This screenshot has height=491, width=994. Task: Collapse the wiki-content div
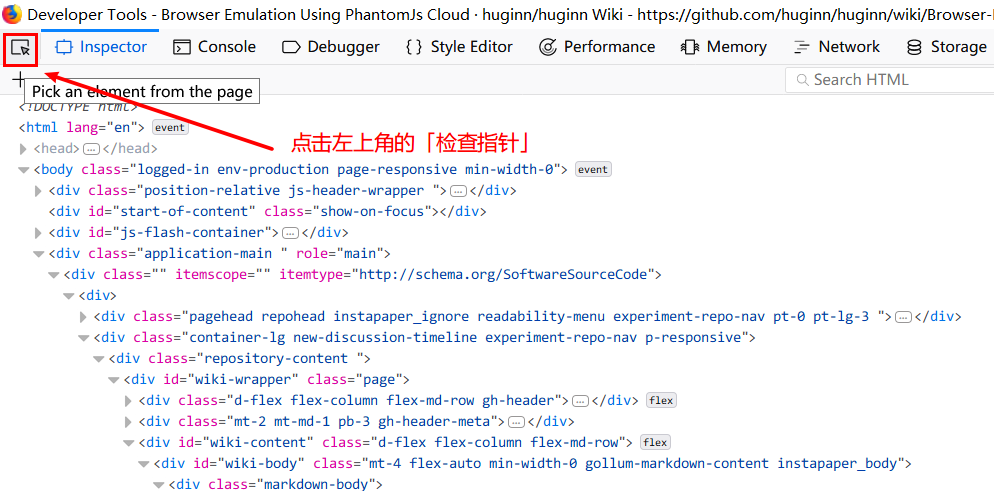(129, 443)
